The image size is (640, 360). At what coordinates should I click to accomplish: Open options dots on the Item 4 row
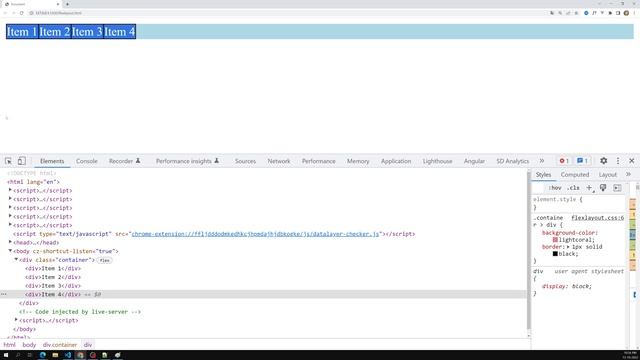pyautogui.click(x=4, y=294)
